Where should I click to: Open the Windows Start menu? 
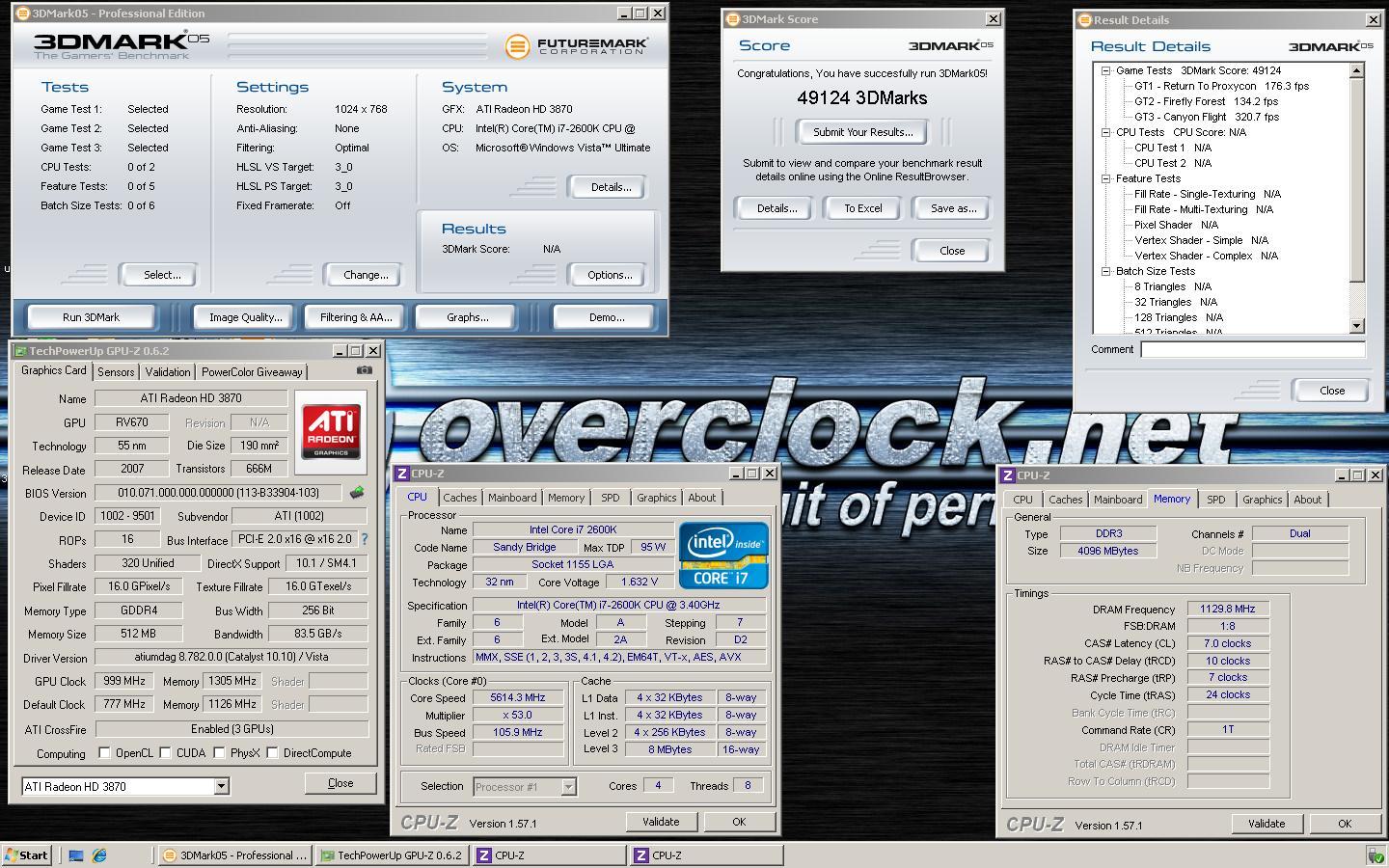[26, 855]
